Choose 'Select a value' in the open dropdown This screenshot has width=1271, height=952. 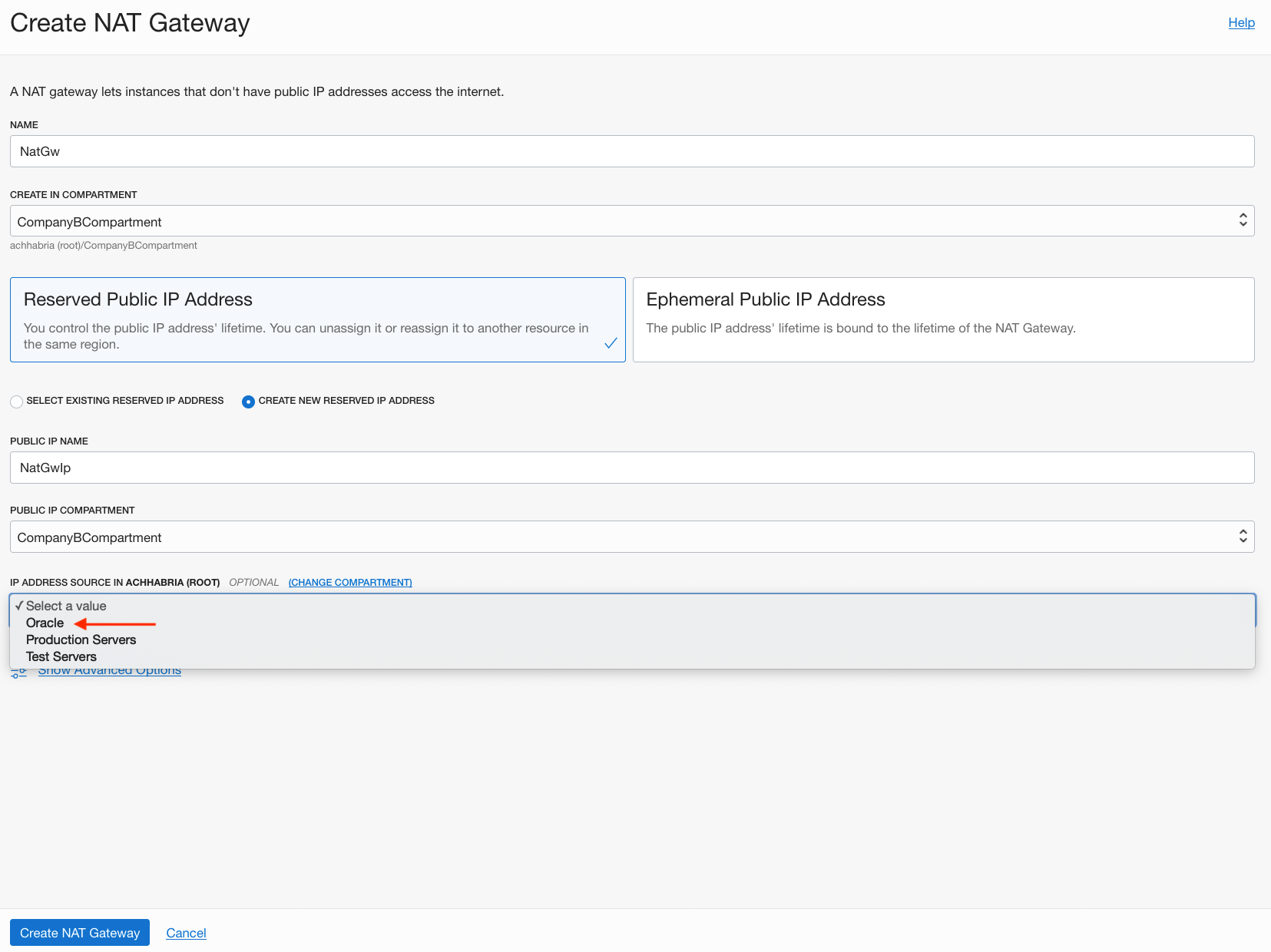65,606
